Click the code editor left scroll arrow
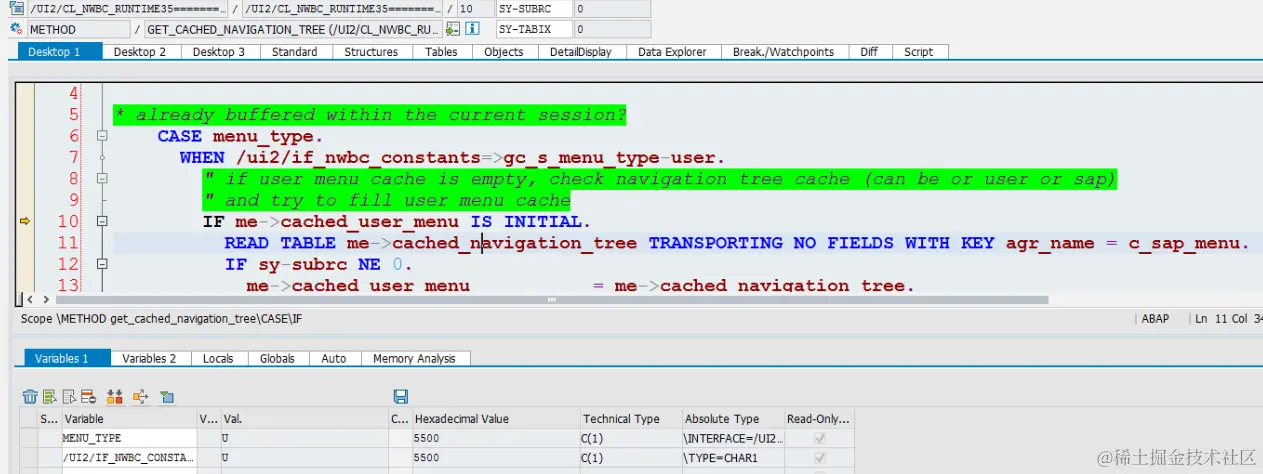 coord(30,299)
